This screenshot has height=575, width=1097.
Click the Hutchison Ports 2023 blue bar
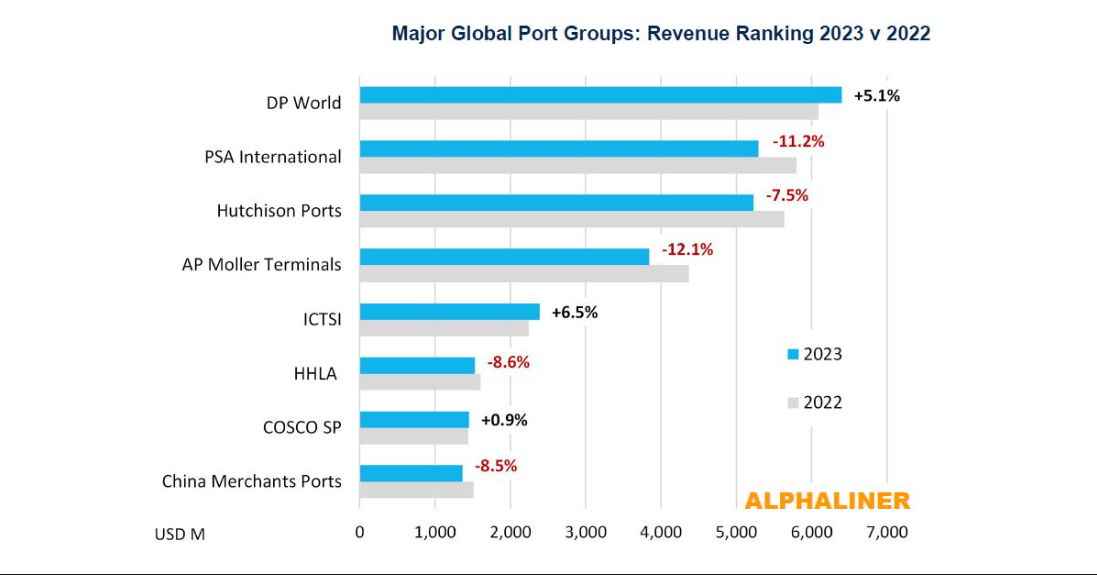pos(556,203)
